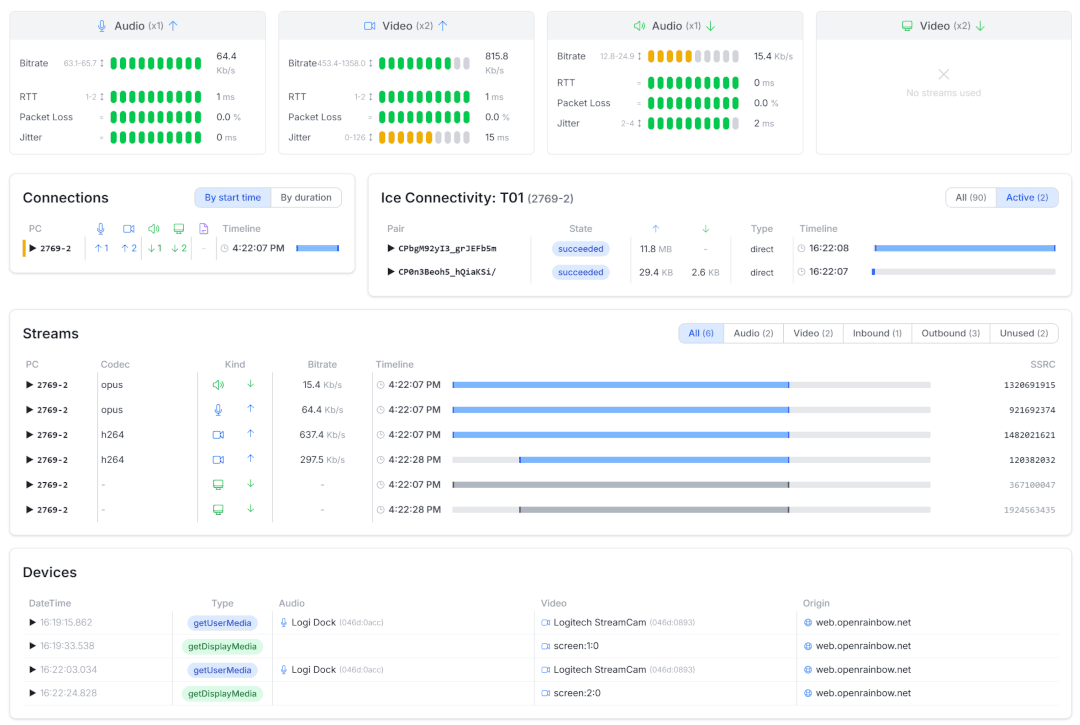Viewport: 1080px width, 725px height.
Task: Click the clock icon next to 16:22:08
Action: click(x=800, y=248)
